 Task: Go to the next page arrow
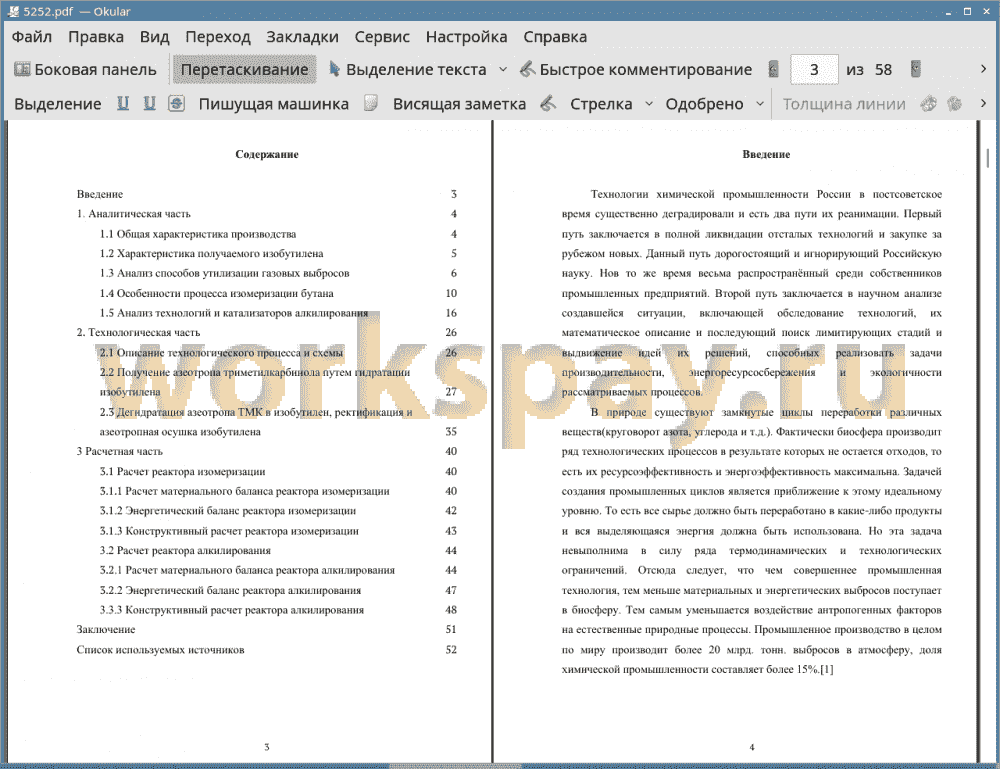(916, 69)
